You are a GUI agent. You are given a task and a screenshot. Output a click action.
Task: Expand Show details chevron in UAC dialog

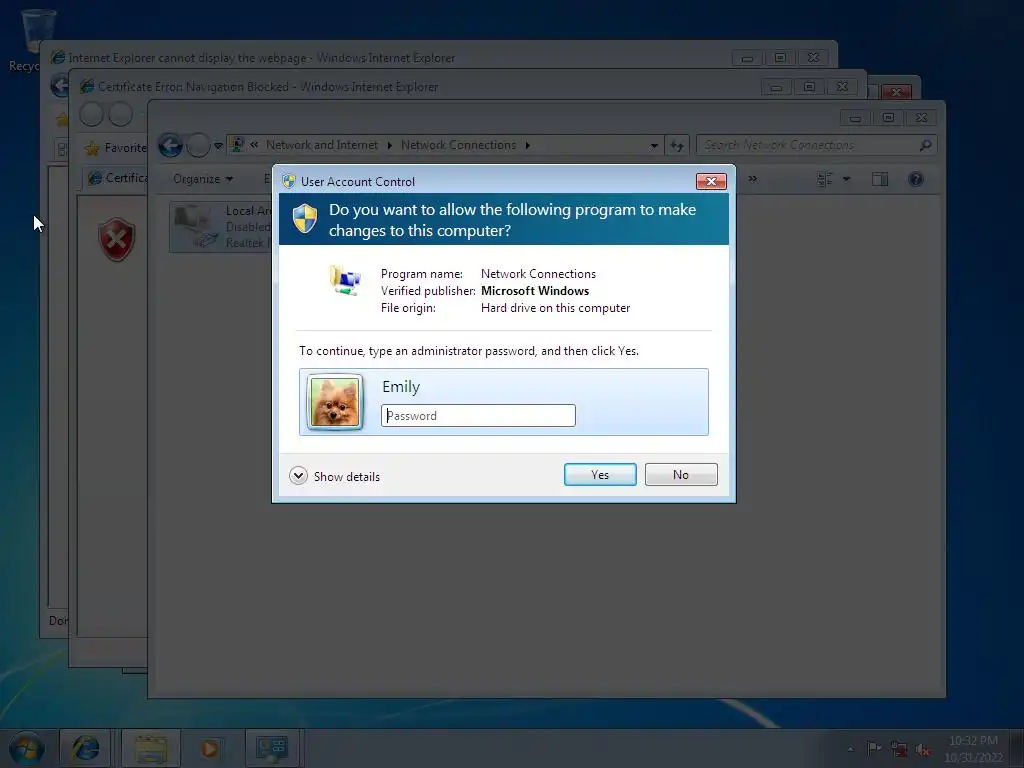tap(298, 475)
